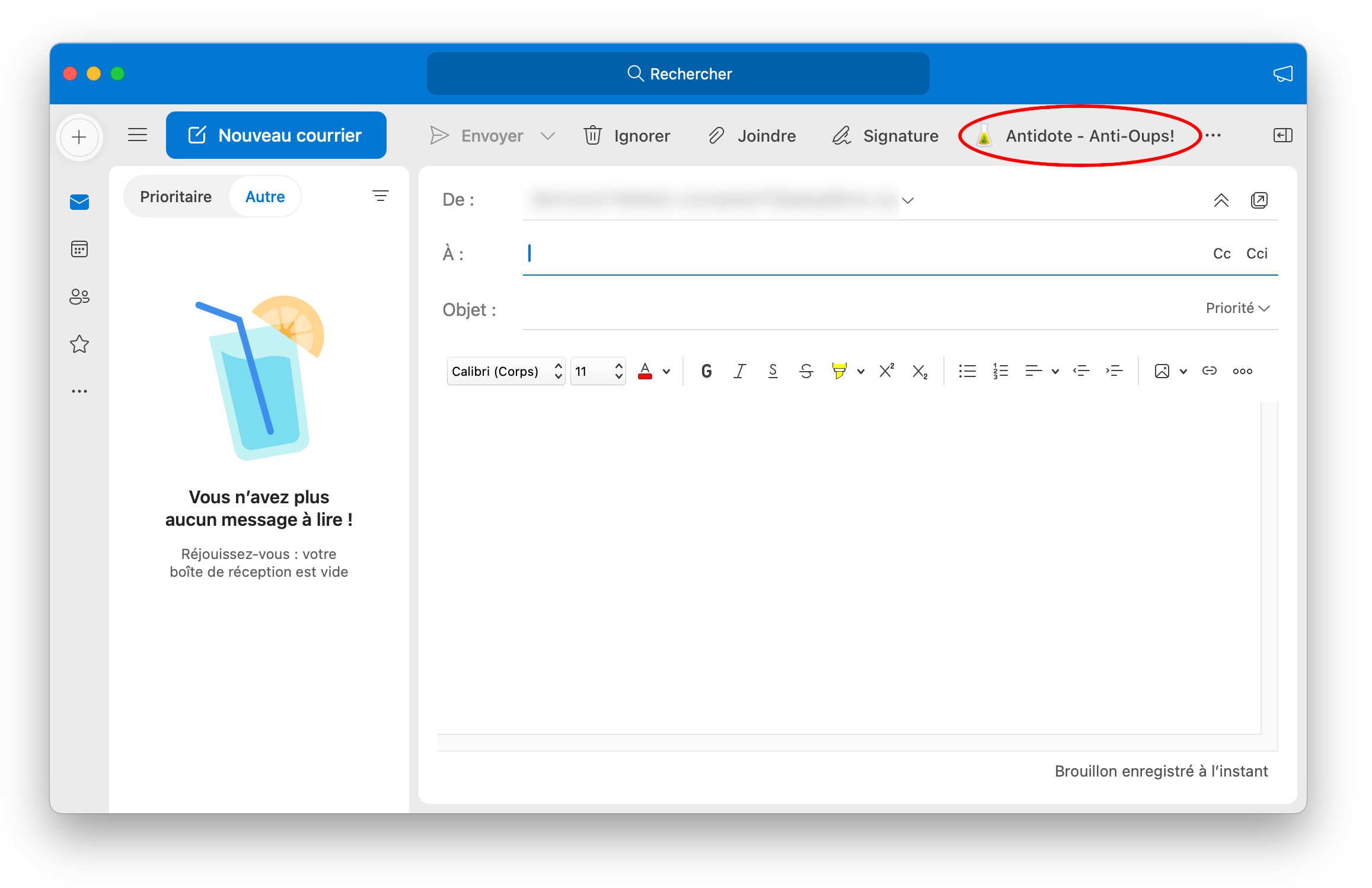Expand the Priorité dropdown
Image resolution: width=1372 pixels, height=888 pixels.
pyautogui.click(x=1237, y=308)
